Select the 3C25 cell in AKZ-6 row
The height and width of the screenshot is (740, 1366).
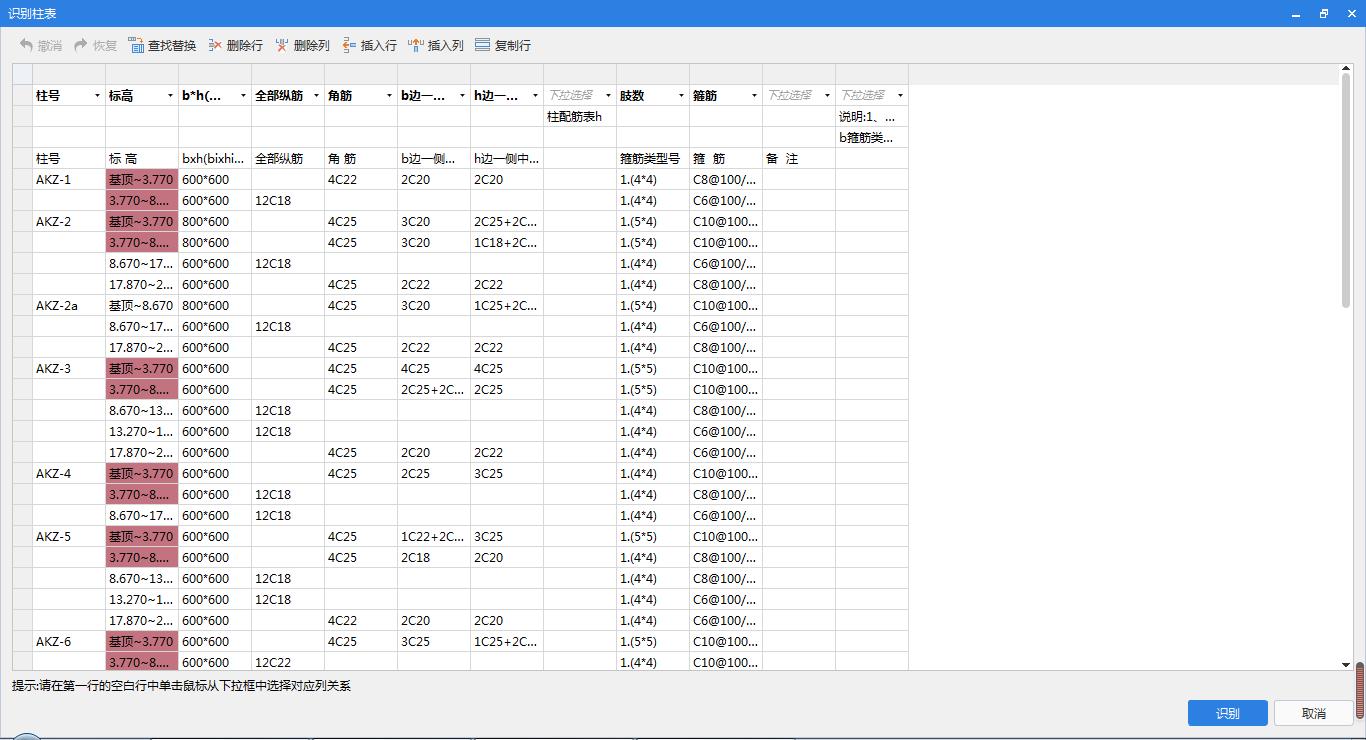434,642
